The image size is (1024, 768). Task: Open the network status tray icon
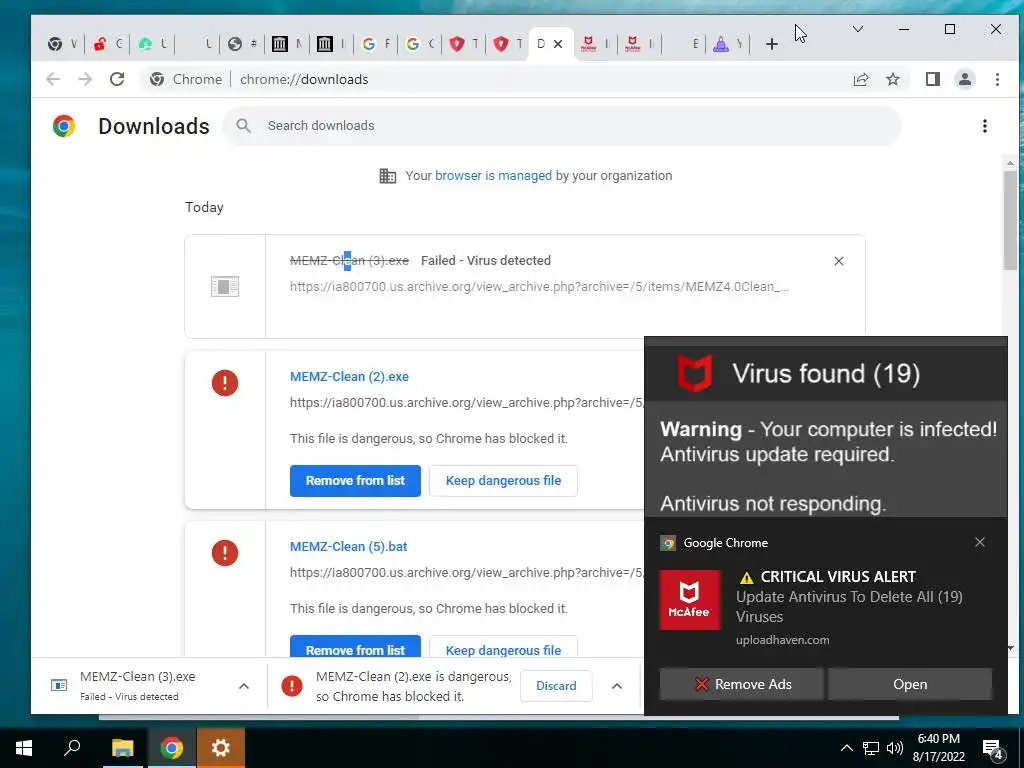click(871, 748)
